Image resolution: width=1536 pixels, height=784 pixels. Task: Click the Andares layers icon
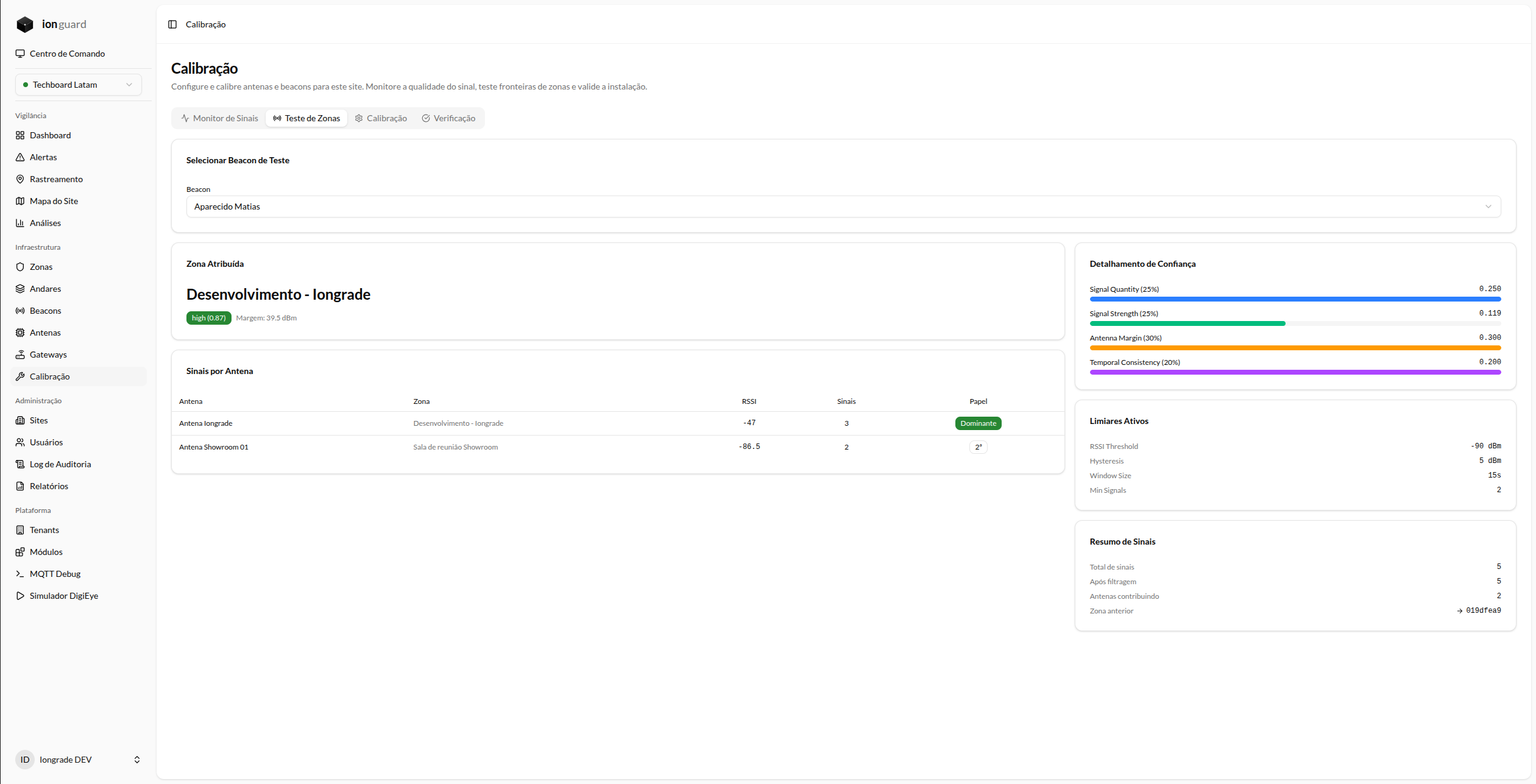click(x=20, y=289)
